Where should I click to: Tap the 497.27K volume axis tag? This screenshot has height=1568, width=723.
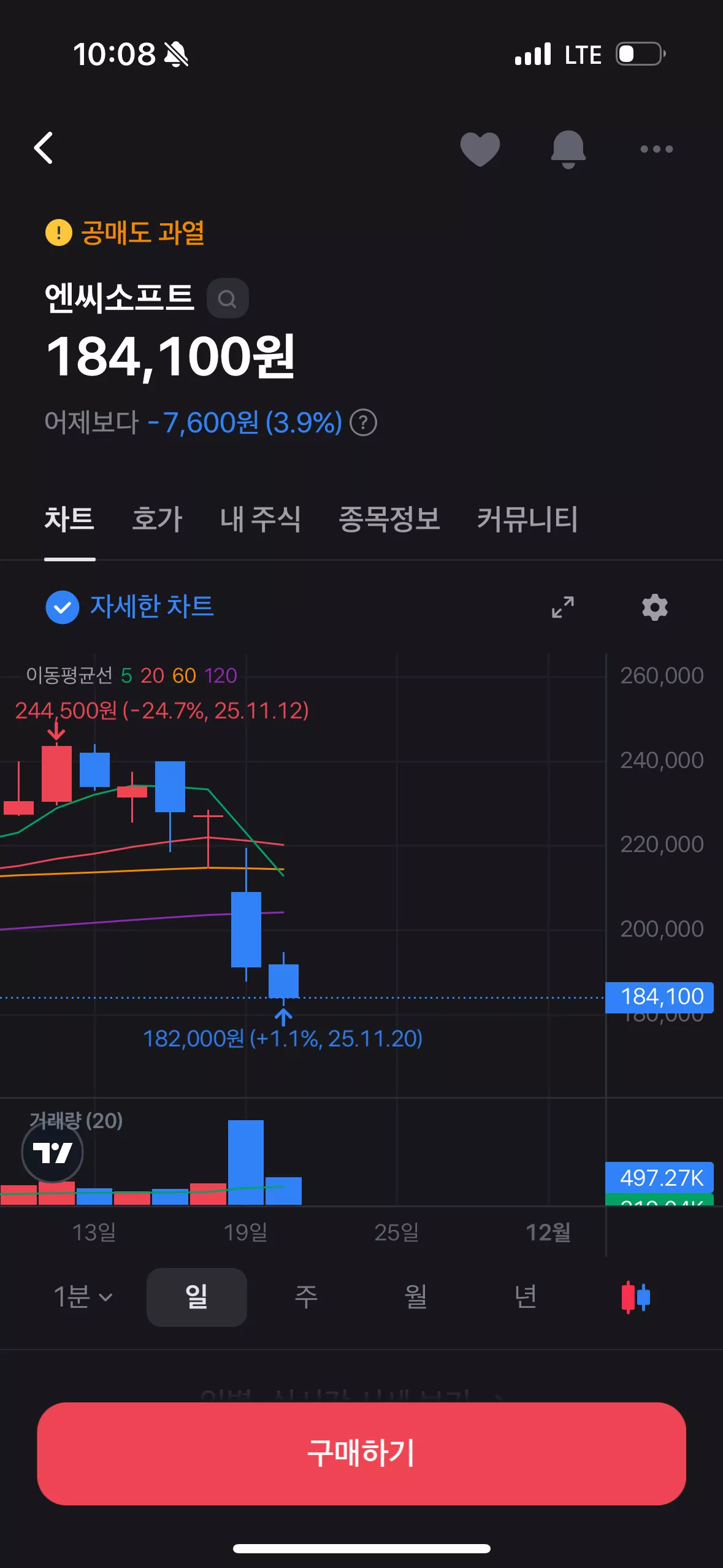click(659, 1177)
